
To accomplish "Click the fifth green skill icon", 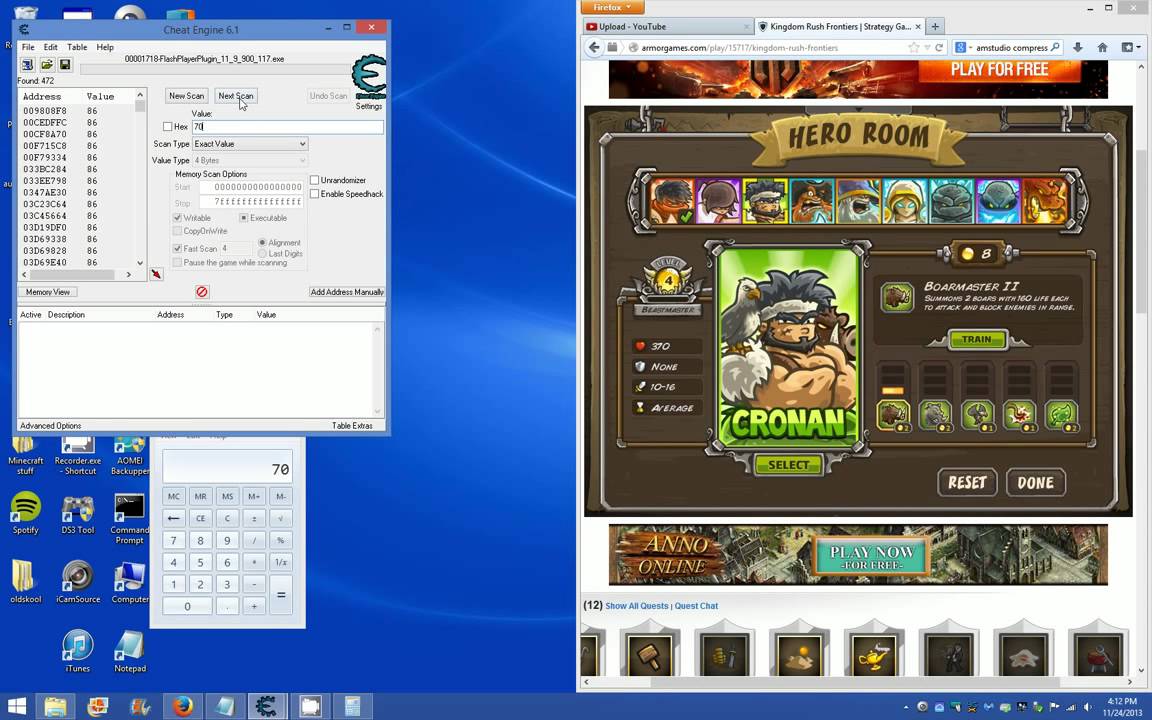I will point(1060,415).
